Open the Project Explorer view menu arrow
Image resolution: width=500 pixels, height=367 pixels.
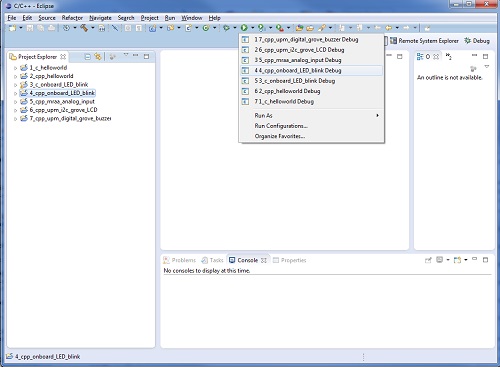point(126,55)
